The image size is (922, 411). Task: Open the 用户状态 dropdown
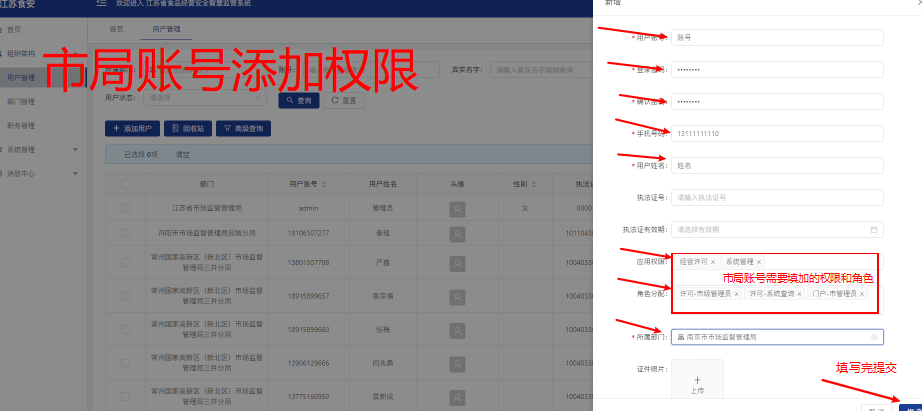click(x=205, y=98)
